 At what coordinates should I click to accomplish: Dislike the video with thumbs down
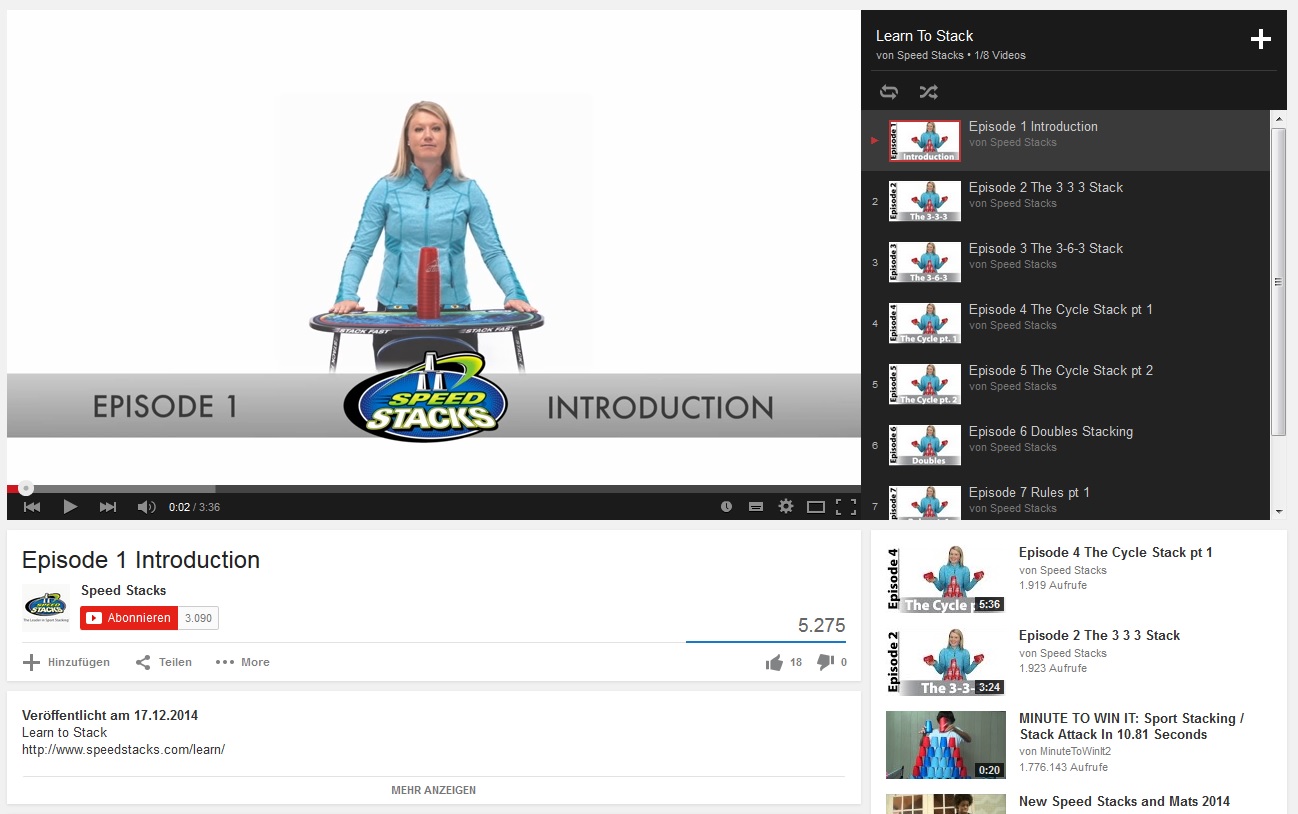tap(826, 662)
